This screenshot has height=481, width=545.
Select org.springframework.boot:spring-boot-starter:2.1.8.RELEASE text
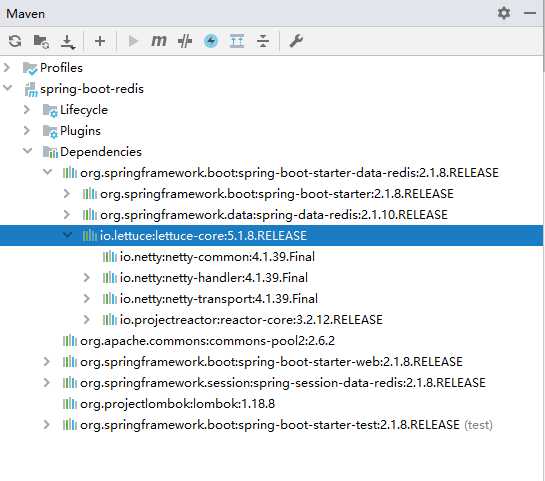coord(277,194)
